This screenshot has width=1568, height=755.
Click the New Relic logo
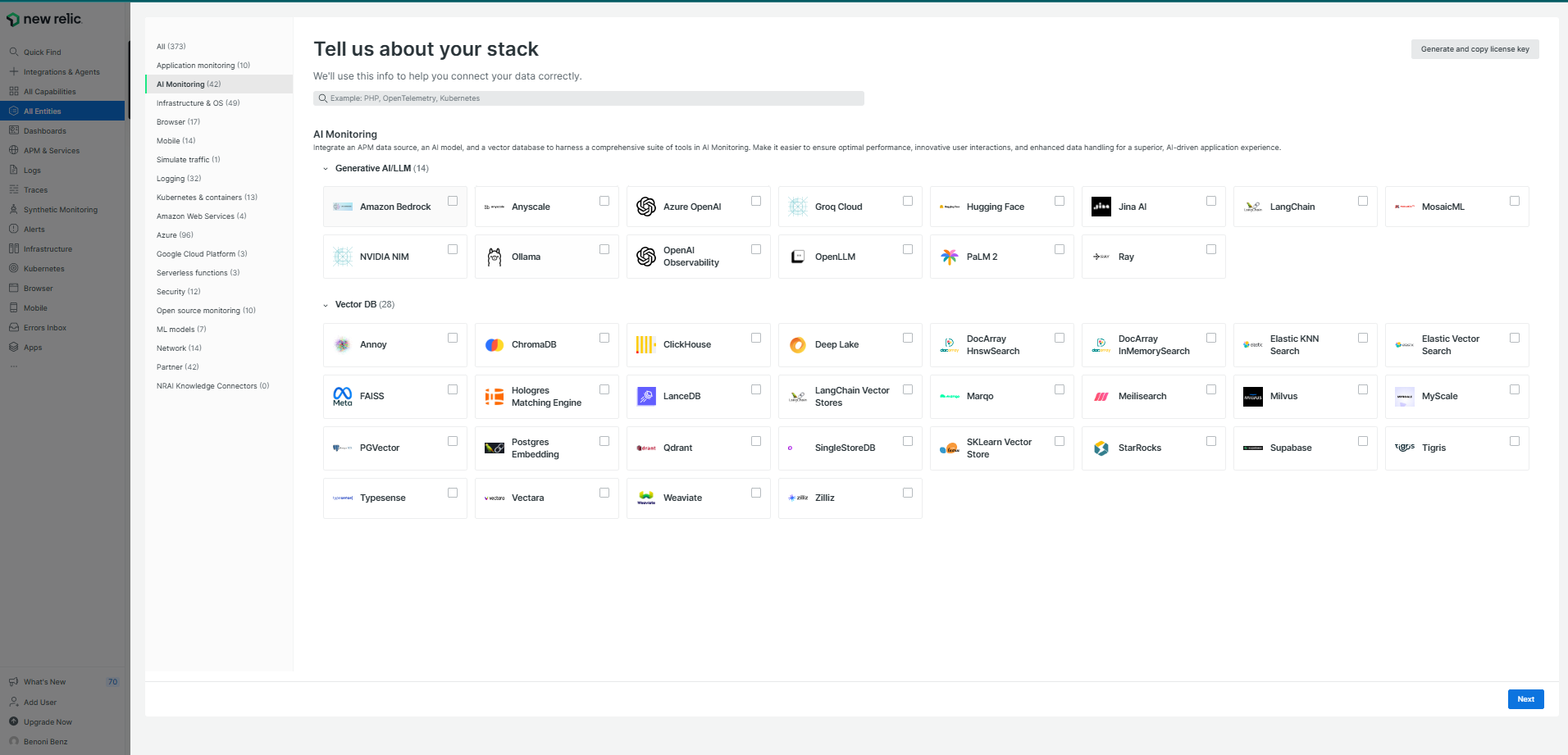pyautogui.click(x=44, y=19)
